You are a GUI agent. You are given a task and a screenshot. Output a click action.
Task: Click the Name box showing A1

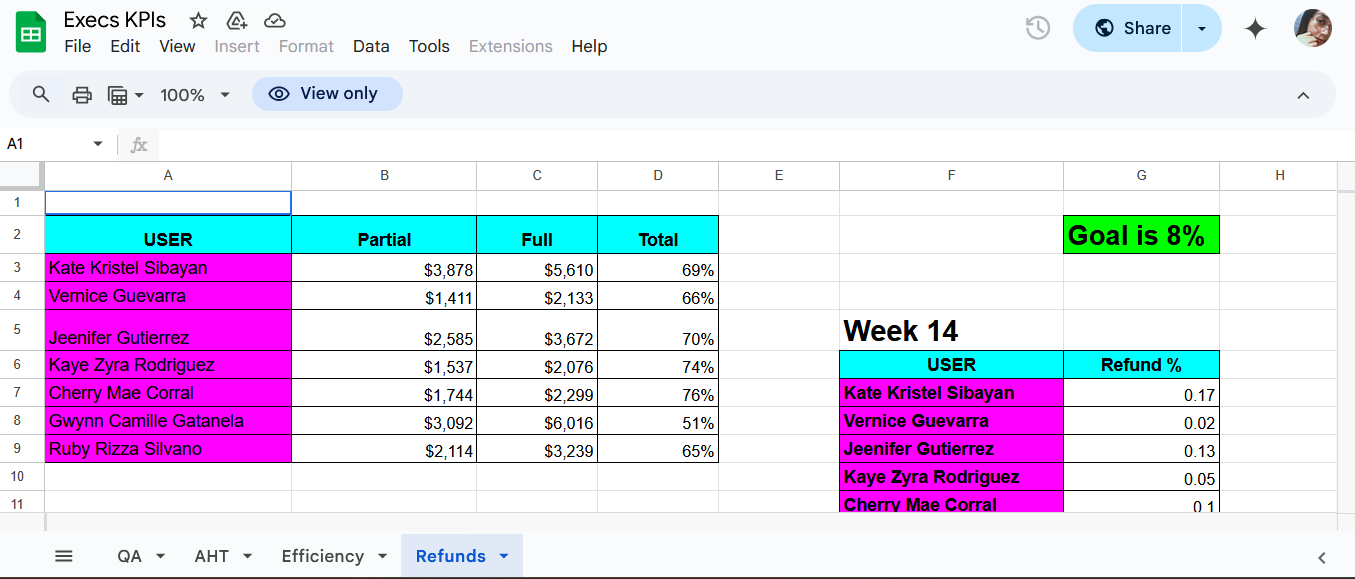pos(47,144)
